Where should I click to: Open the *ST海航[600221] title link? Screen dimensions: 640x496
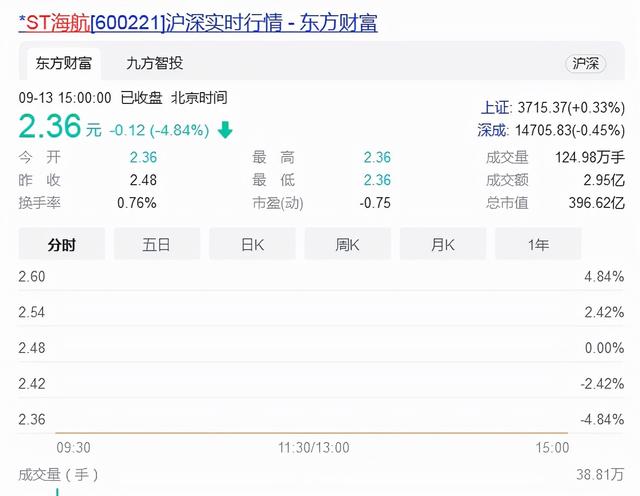pos(198,22)
